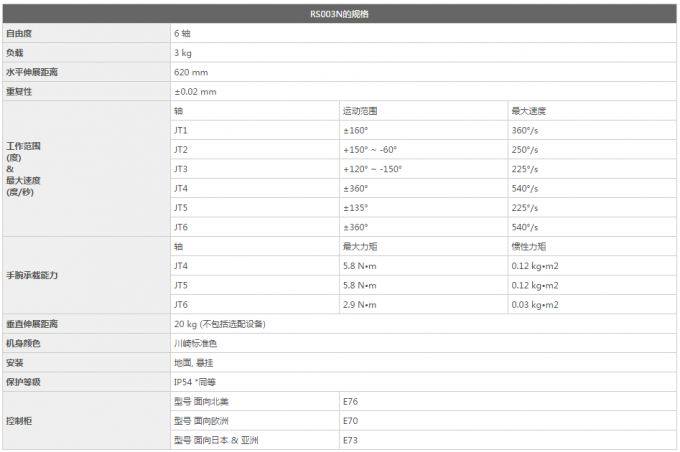Click the "20 kg (不包括选配设备)" value
The width and height of the screenshot is (680, 452).
pos(220,324)
